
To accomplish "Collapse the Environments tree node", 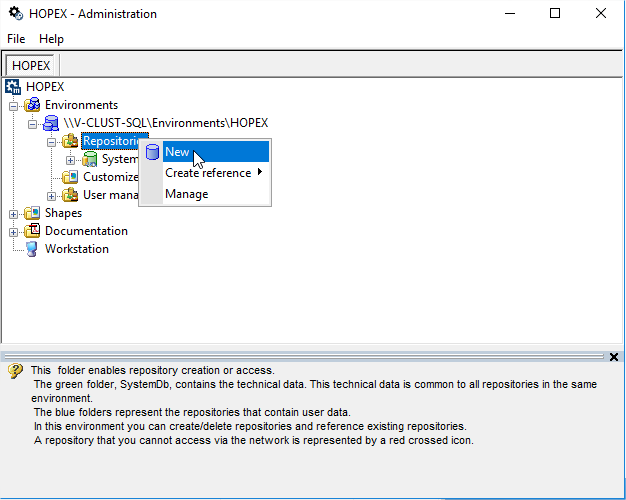I will (14, 105).
